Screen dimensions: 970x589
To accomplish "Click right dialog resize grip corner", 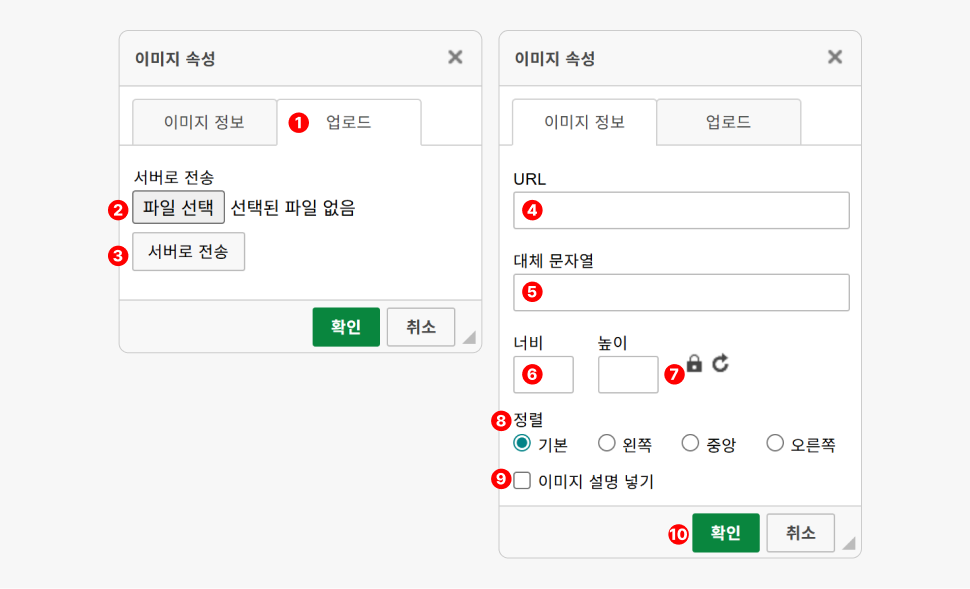I will 848,543.
